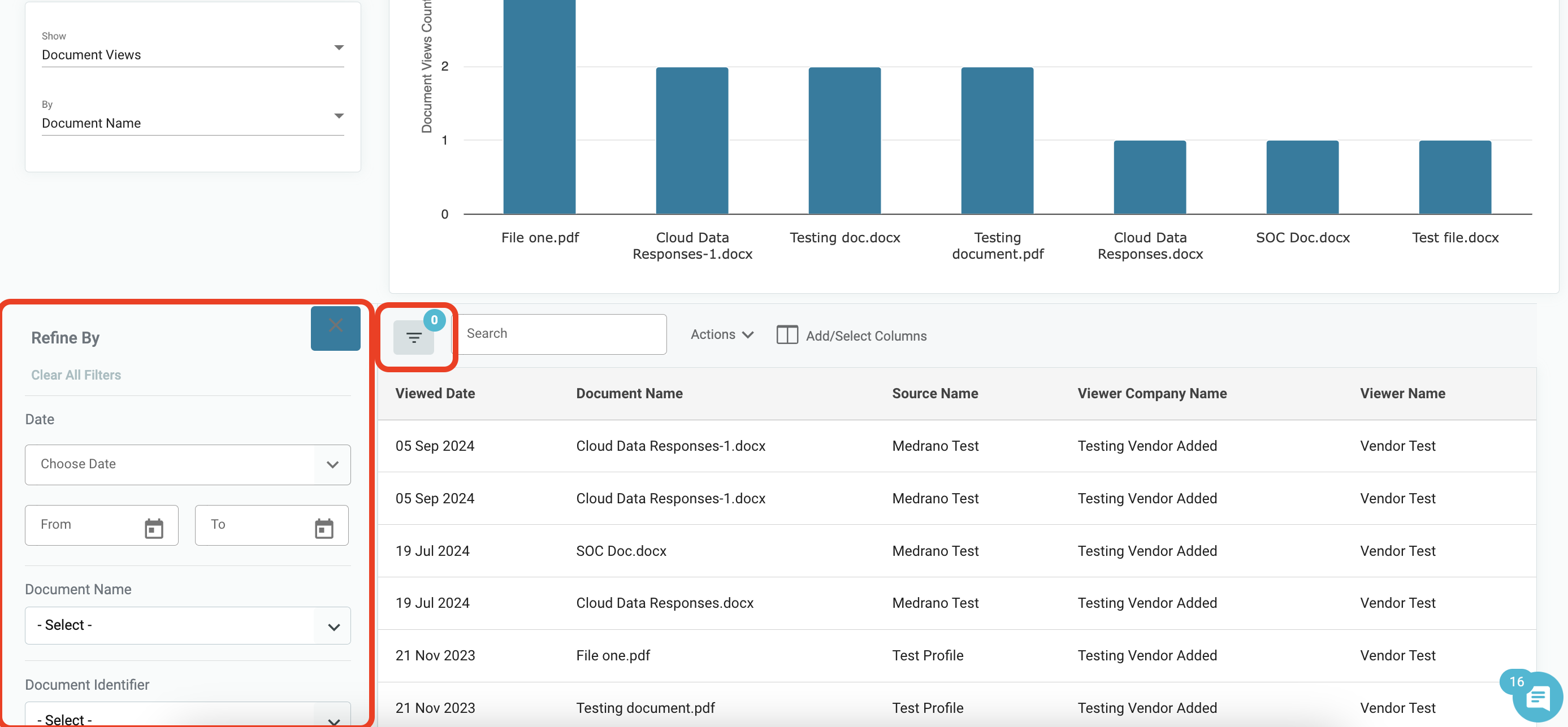Select Testing document.pdf table cell
Image resolution: width=1568 pixels, height=727 pixels.
pos(645,708)
